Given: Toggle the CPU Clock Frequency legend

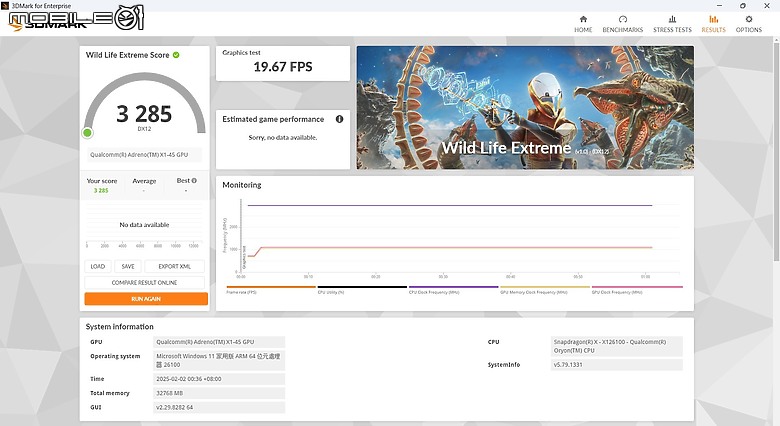Looking at the screenshot, I should click(453, 290).
